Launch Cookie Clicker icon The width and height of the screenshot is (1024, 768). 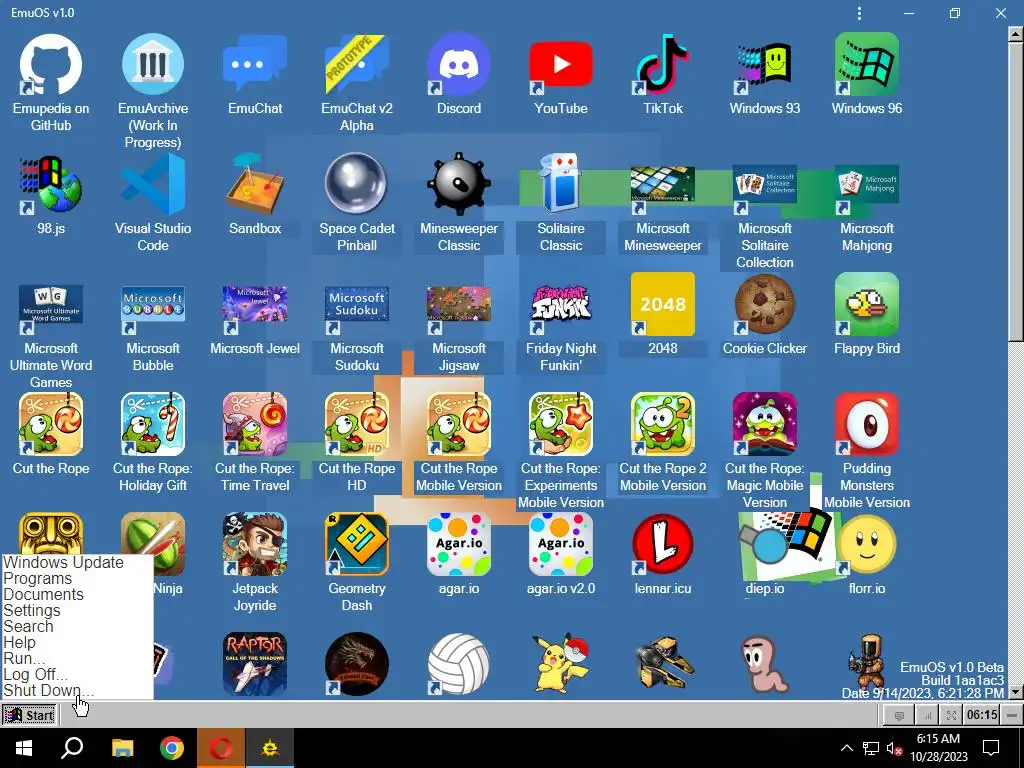(764, 305)
